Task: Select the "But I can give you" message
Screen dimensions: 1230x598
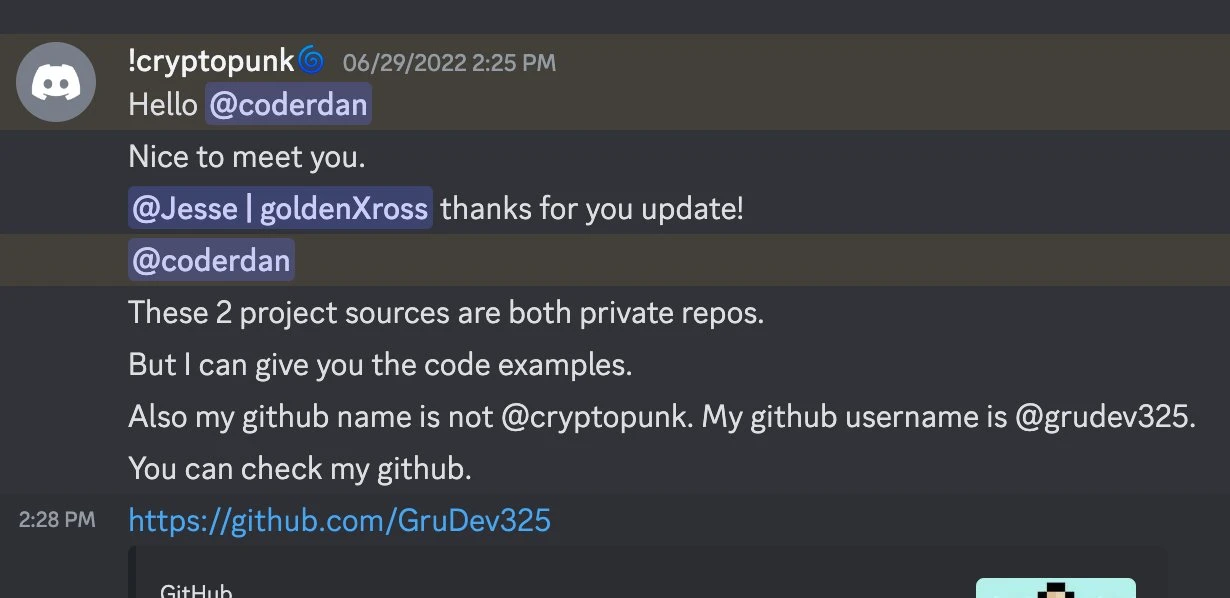Action: (380, 365)
